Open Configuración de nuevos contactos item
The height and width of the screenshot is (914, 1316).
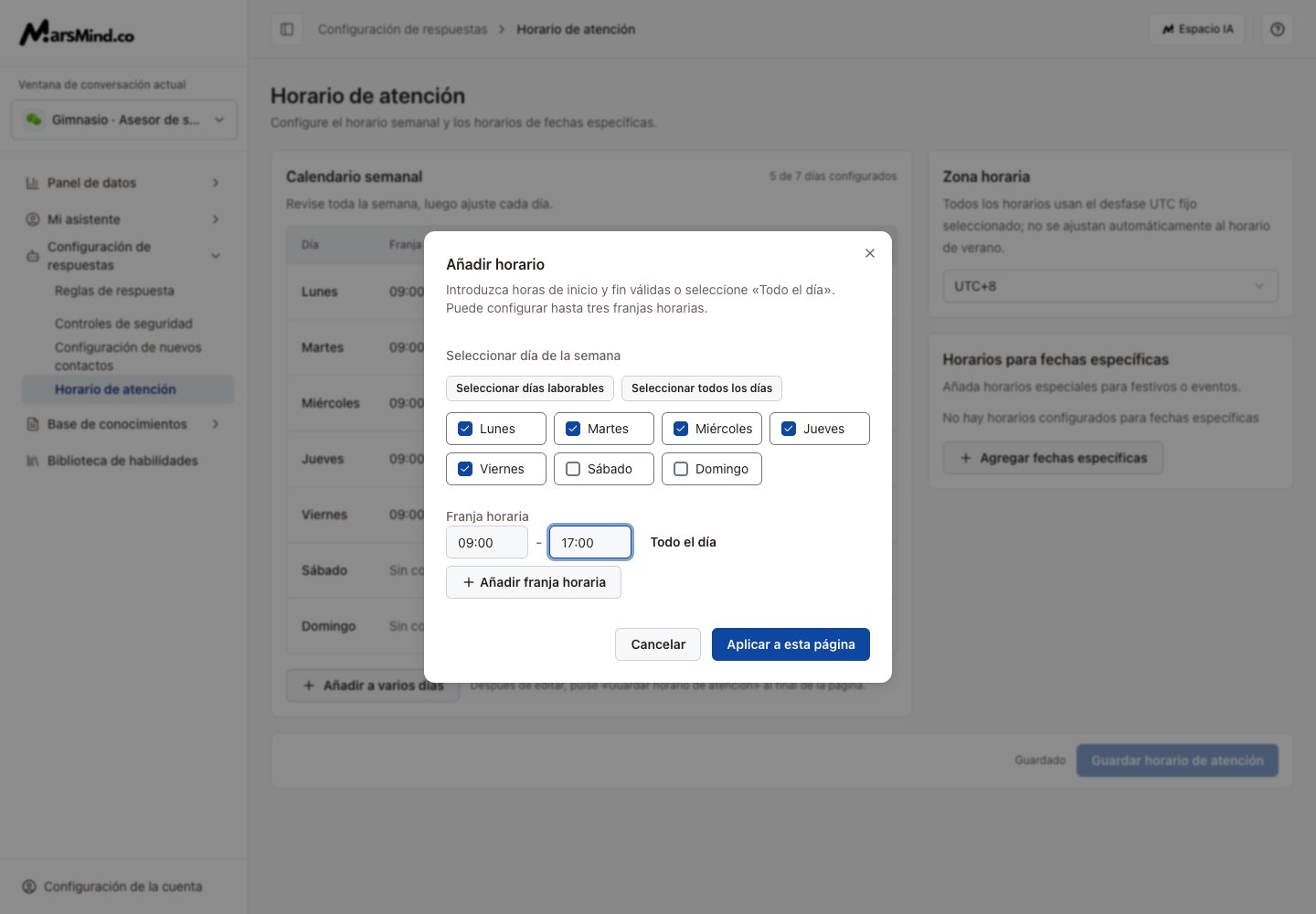[128, 356]
